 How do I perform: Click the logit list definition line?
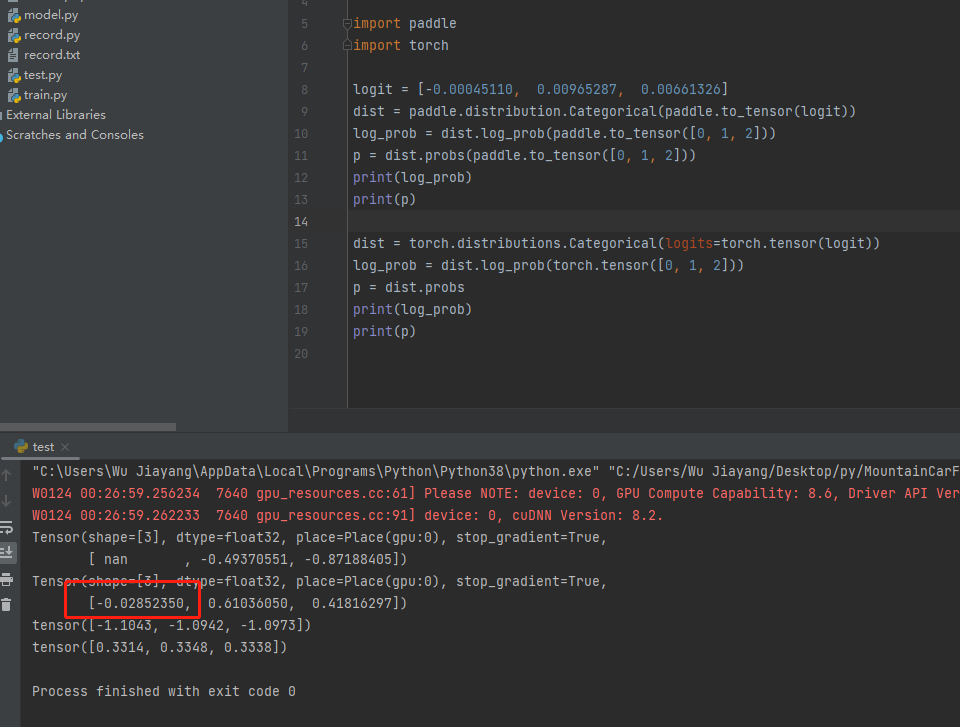point(541,89)
